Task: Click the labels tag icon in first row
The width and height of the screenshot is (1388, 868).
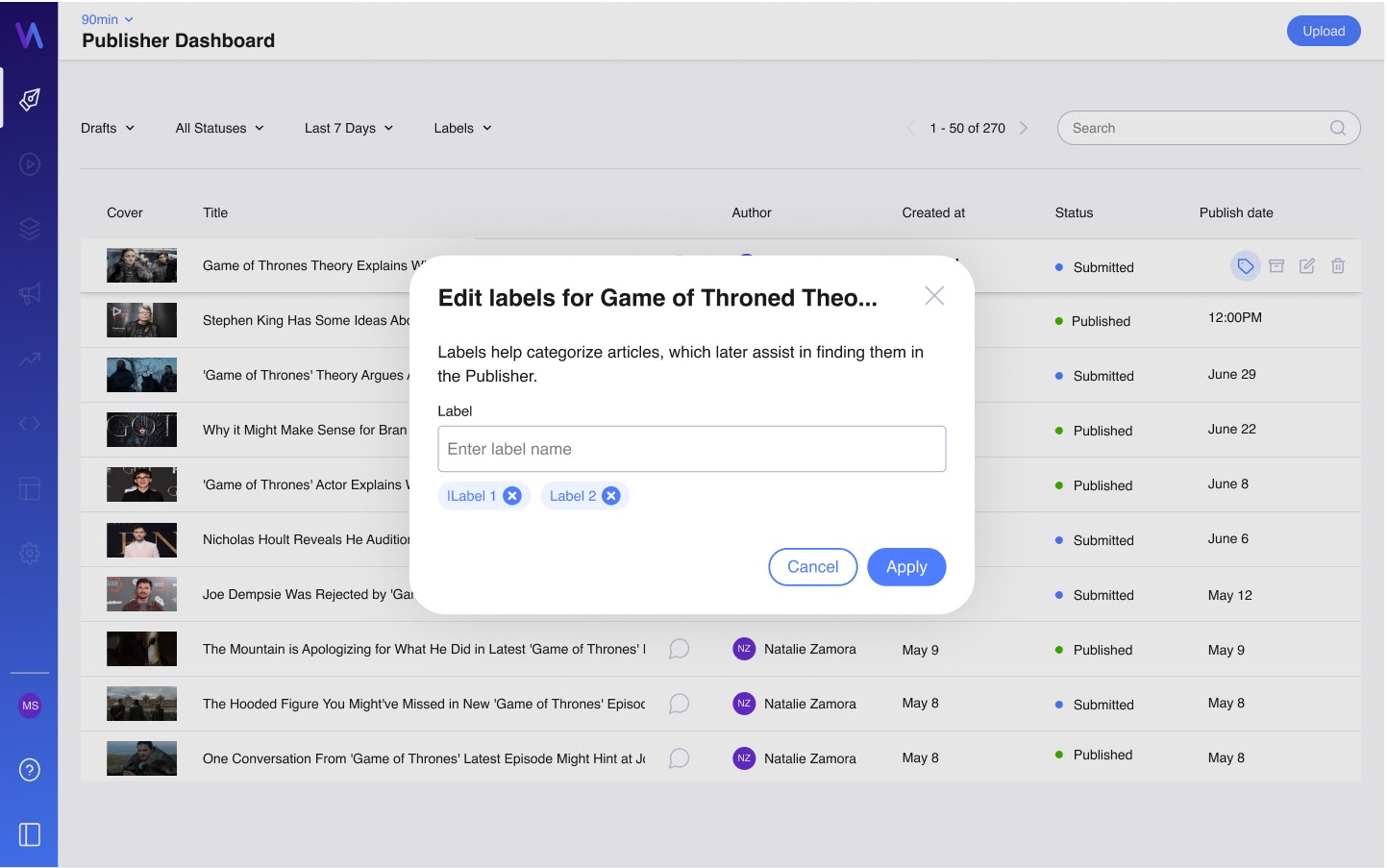Action: (1246, 266)
